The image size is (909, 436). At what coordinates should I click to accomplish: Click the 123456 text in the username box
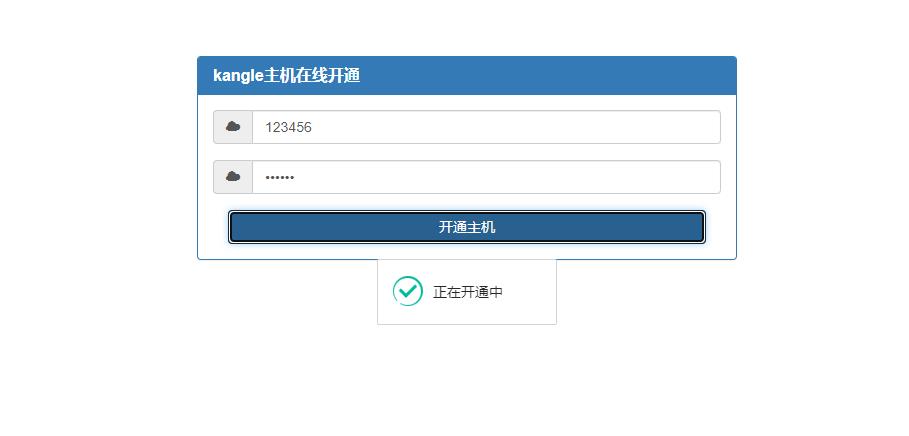coord(288,128)
